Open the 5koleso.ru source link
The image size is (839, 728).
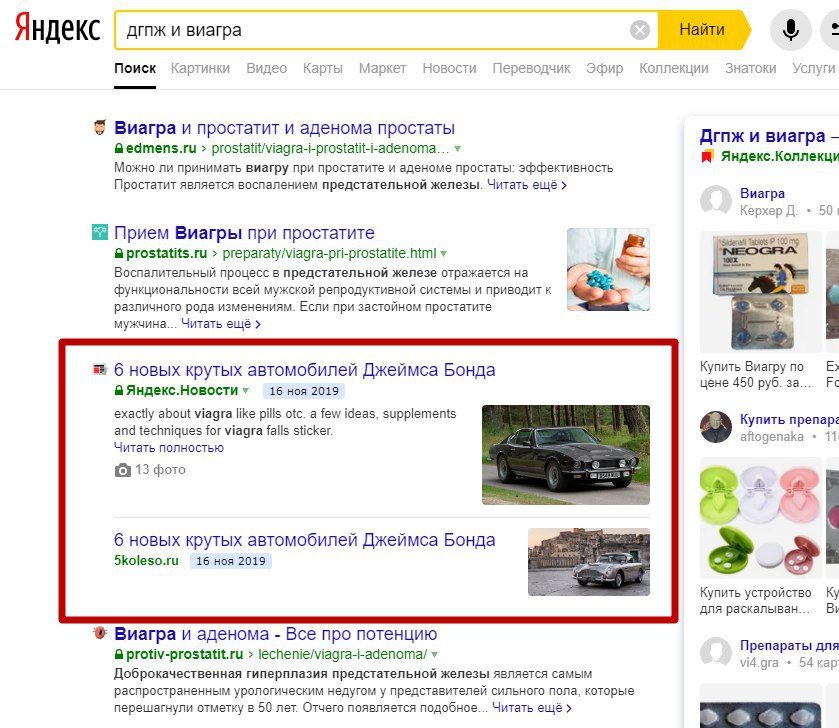tap(146, 561)
